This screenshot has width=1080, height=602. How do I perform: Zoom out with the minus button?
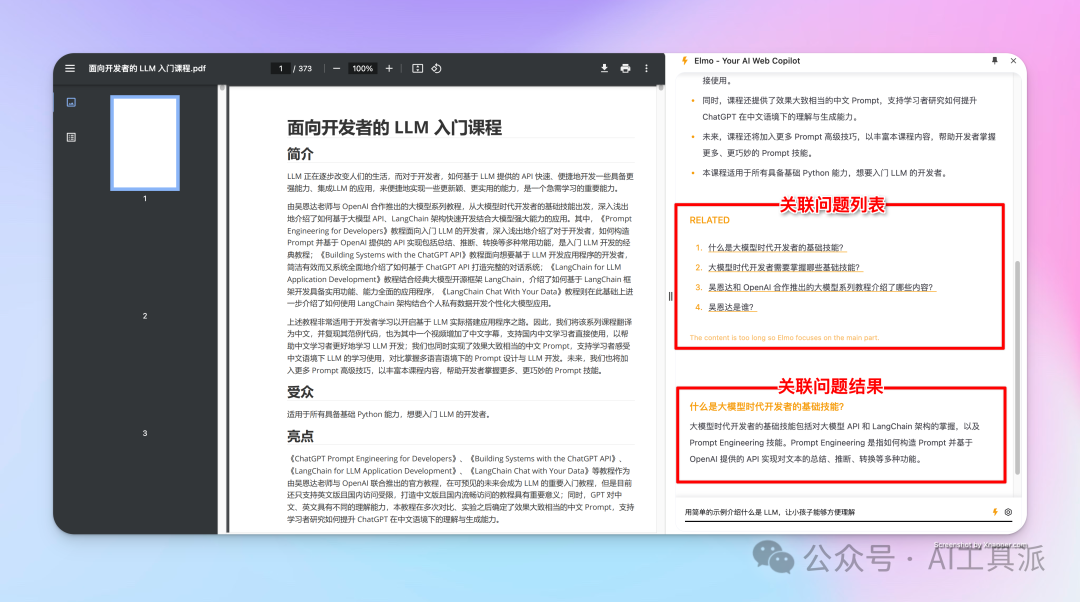pyautogui.click(x=336, y=68)
